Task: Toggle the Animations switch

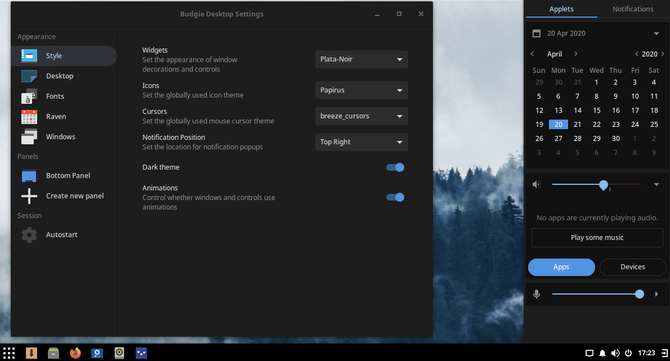Action: 395,197
